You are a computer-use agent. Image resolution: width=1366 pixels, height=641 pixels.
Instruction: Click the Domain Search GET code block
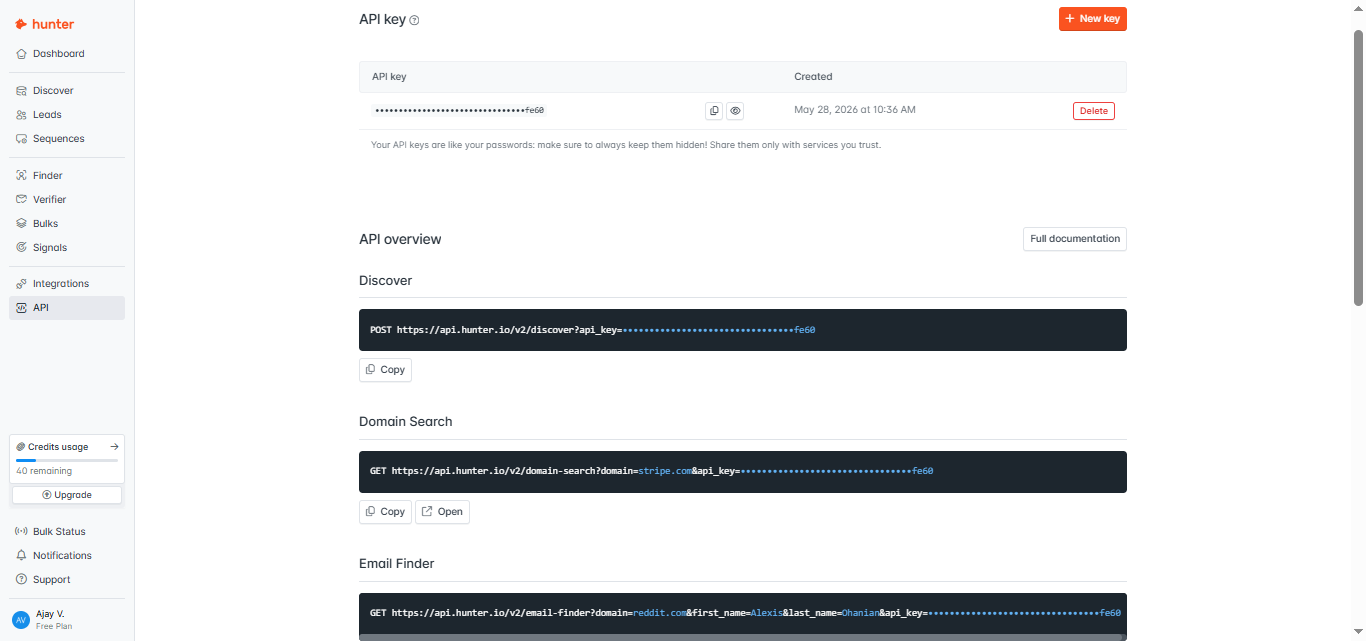tap(743, 472)
